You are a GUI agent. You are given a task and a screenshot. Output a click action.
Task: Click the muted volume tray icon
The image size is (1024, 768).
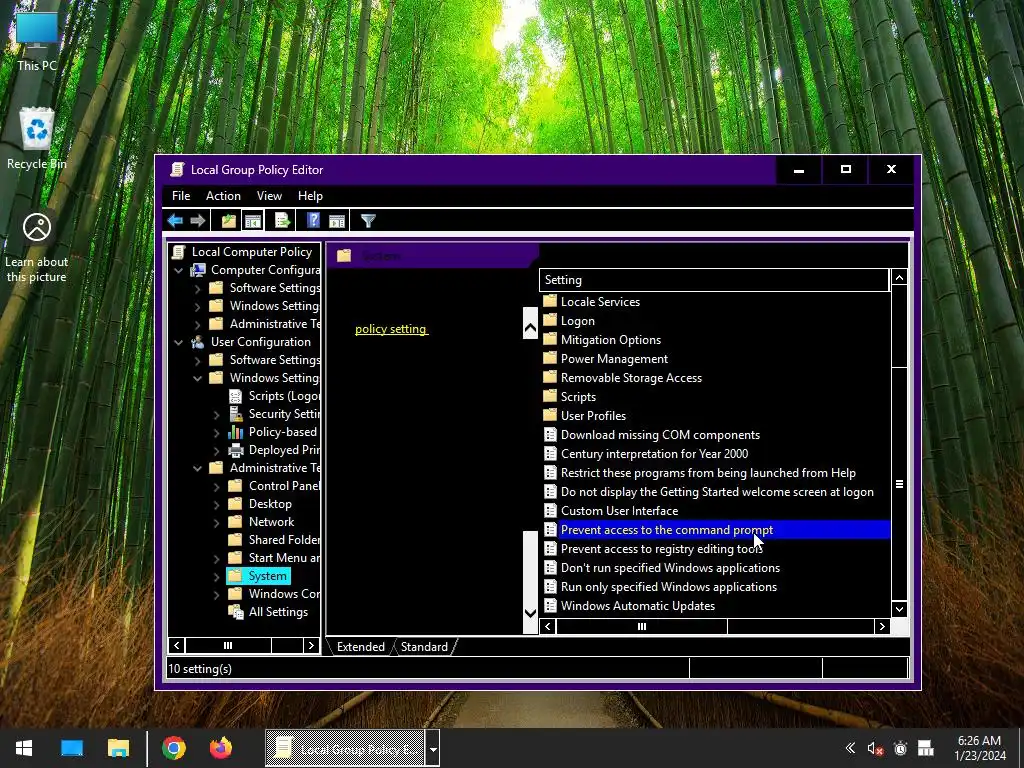(x=875, y=748)
